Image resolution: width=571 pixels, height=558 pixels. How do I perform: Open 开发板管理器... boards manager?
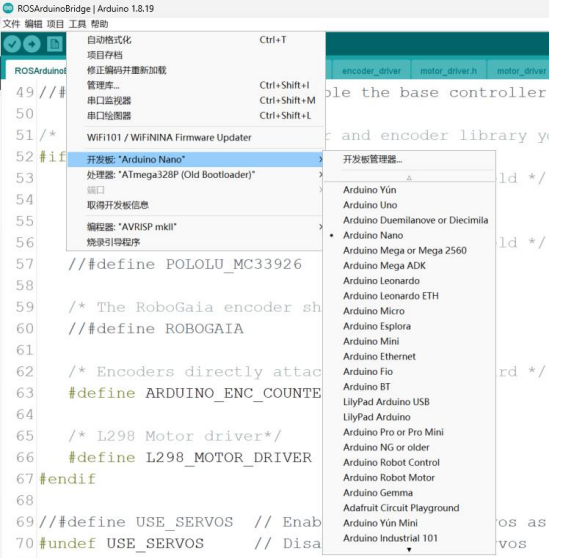(x=409, y=160)
